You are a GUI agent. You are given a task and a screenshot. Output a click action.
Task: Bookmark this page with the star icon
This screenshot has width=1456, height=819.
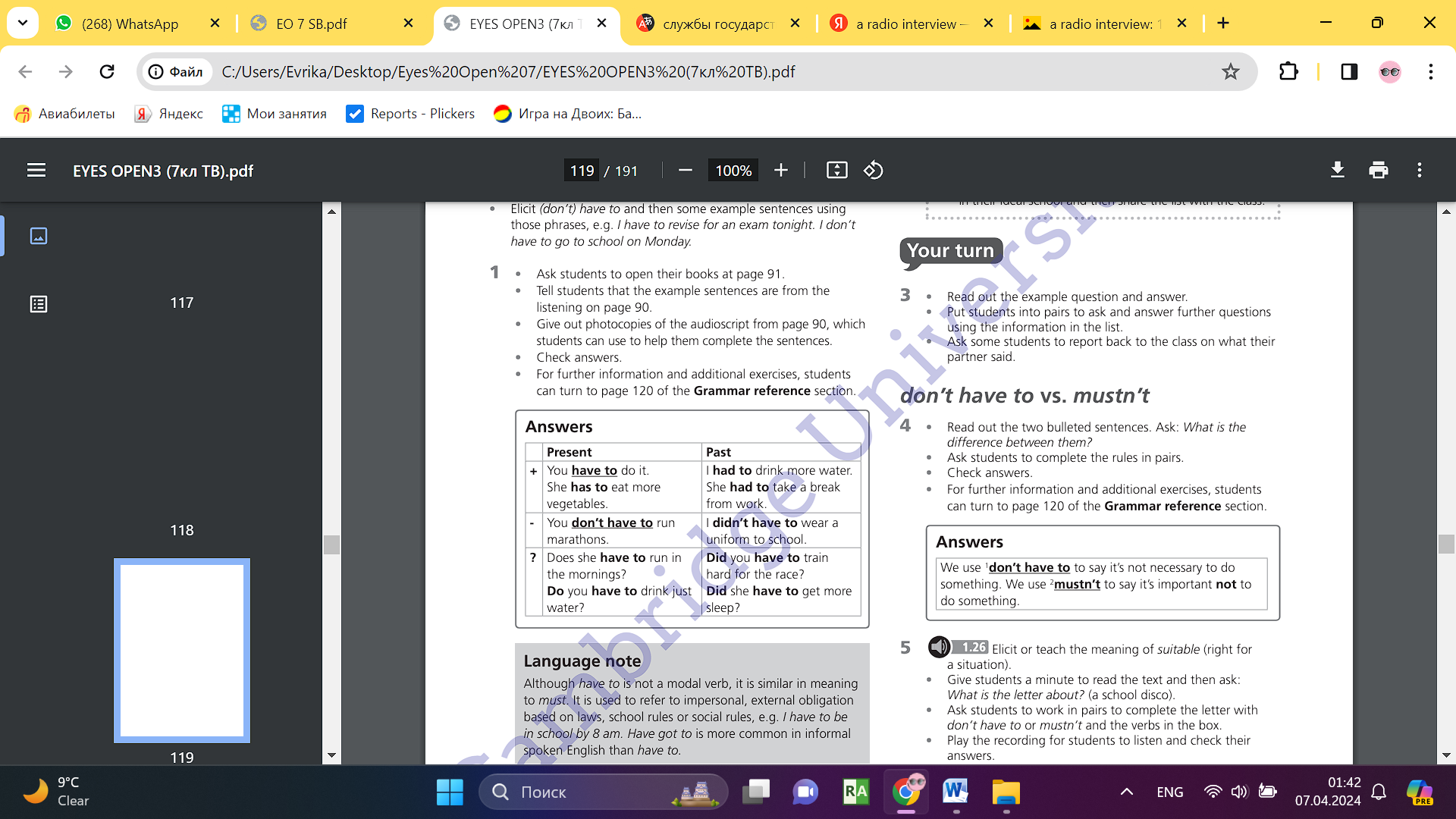[1230, 72]
